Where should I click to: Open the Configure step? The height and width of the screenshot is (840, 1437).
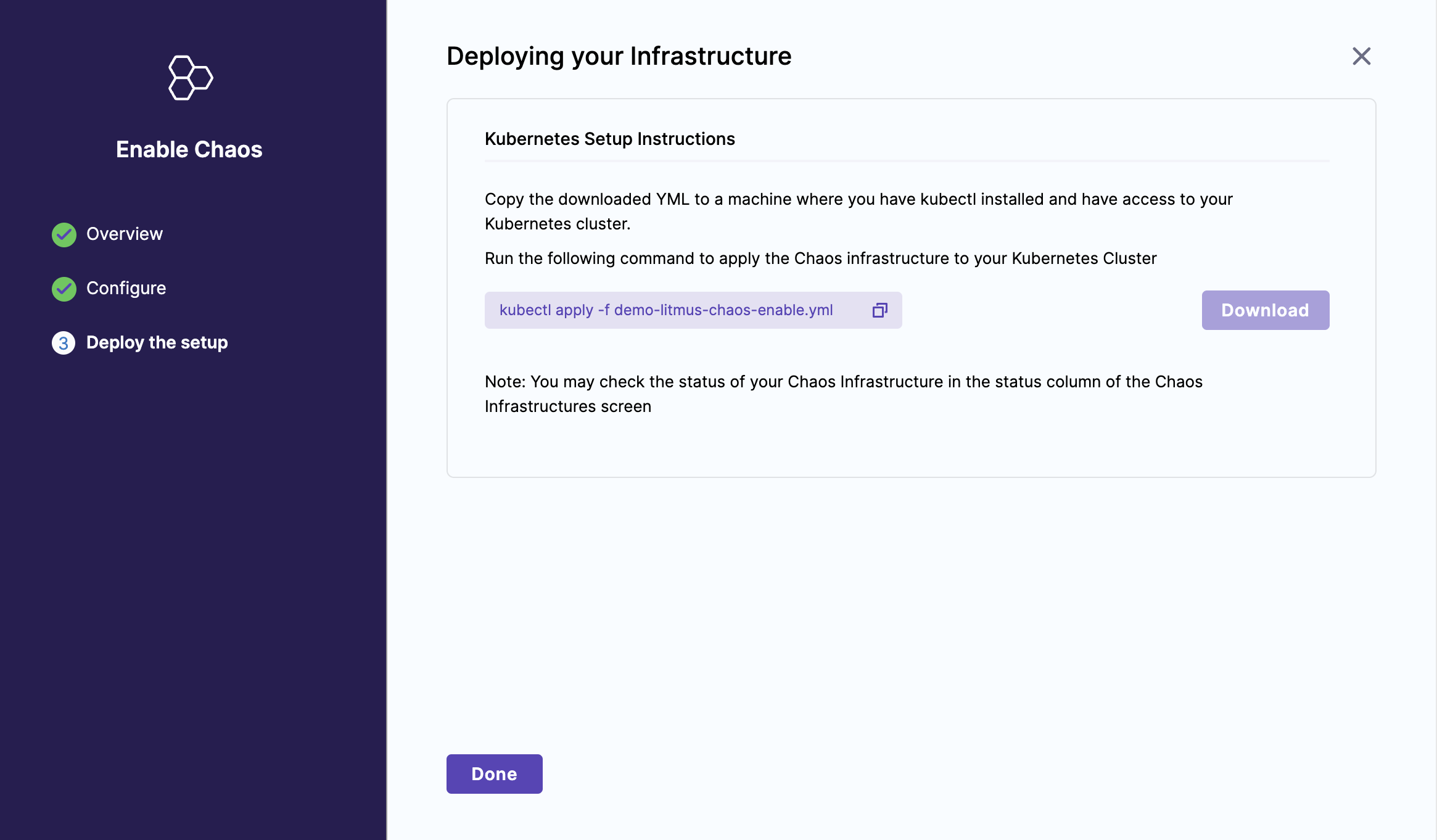(126, 289)
